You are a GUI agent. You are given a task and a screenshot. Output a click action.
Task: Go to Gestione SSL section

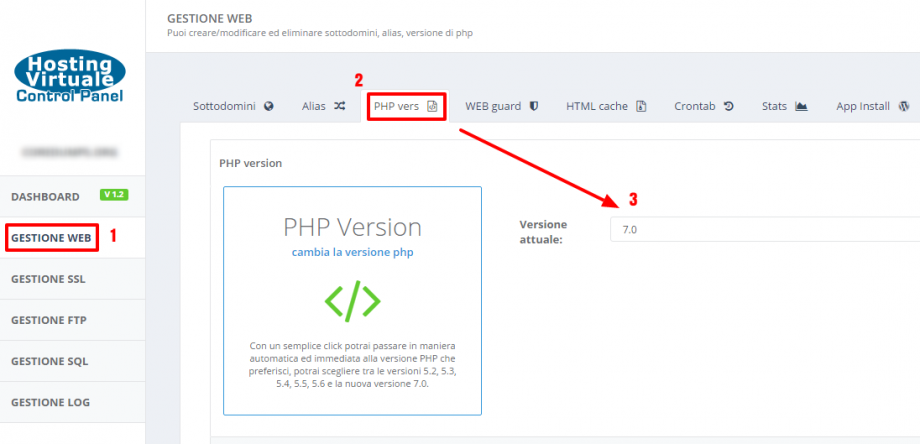[48, 279]
